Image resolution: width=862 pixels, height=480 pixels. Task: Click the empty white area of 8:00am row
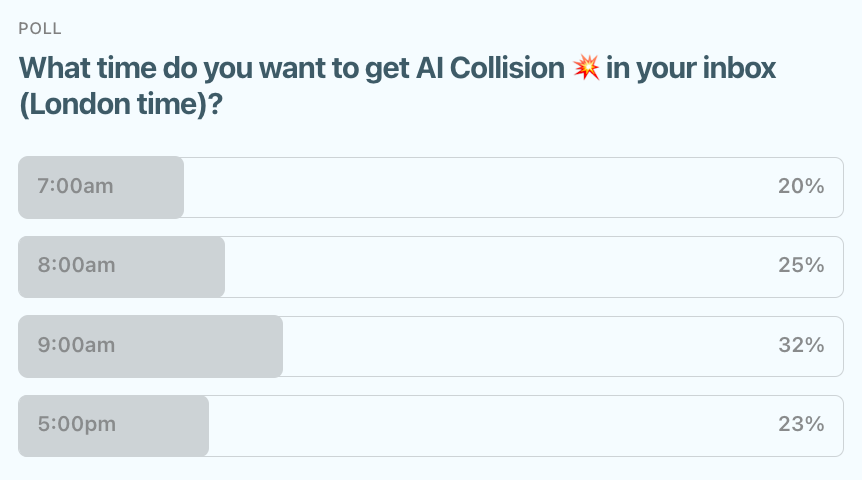(x=500, y=267)
